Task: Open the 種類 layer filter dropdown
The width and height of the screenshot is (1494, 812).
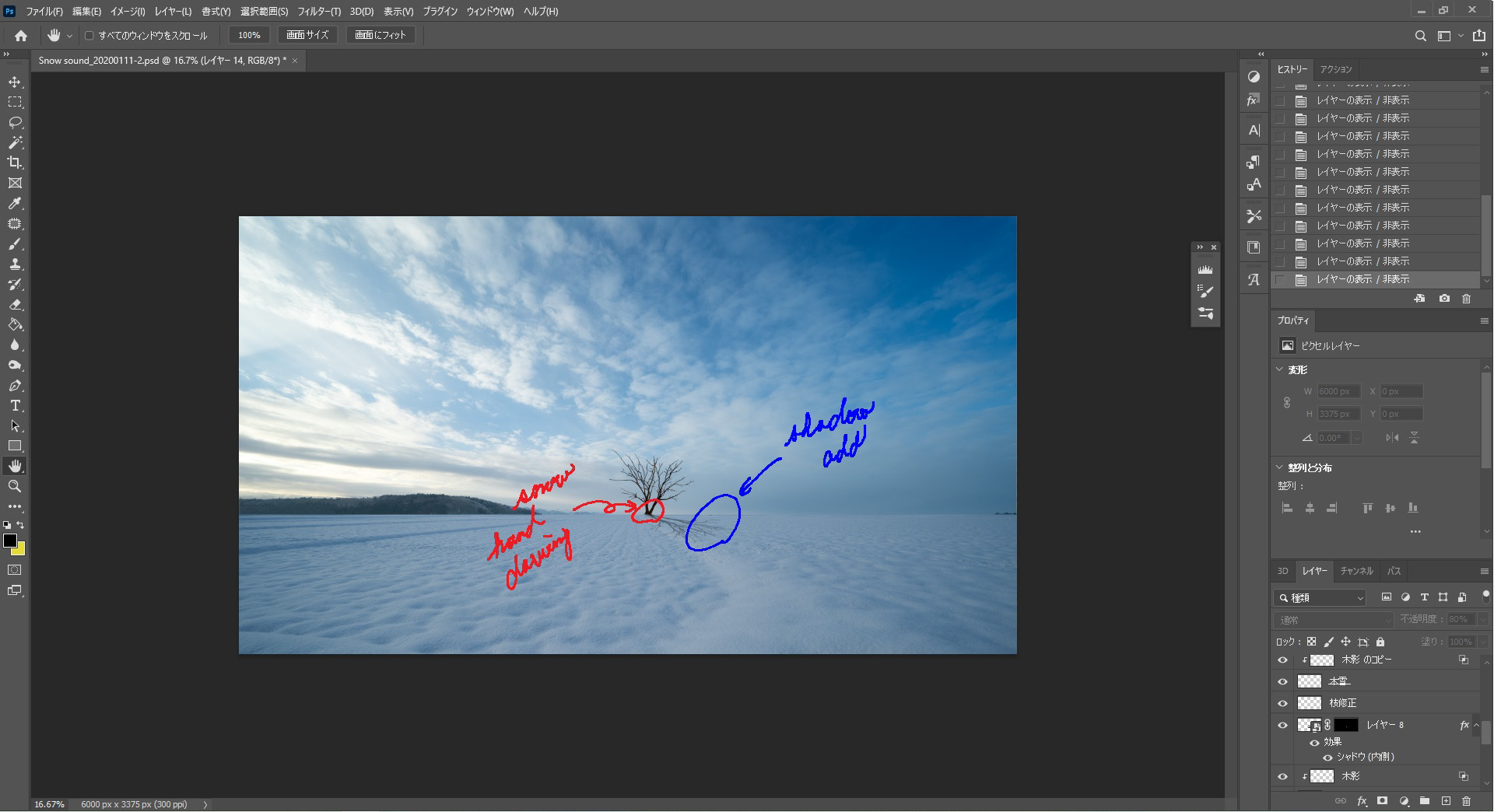Action: 1321,598
